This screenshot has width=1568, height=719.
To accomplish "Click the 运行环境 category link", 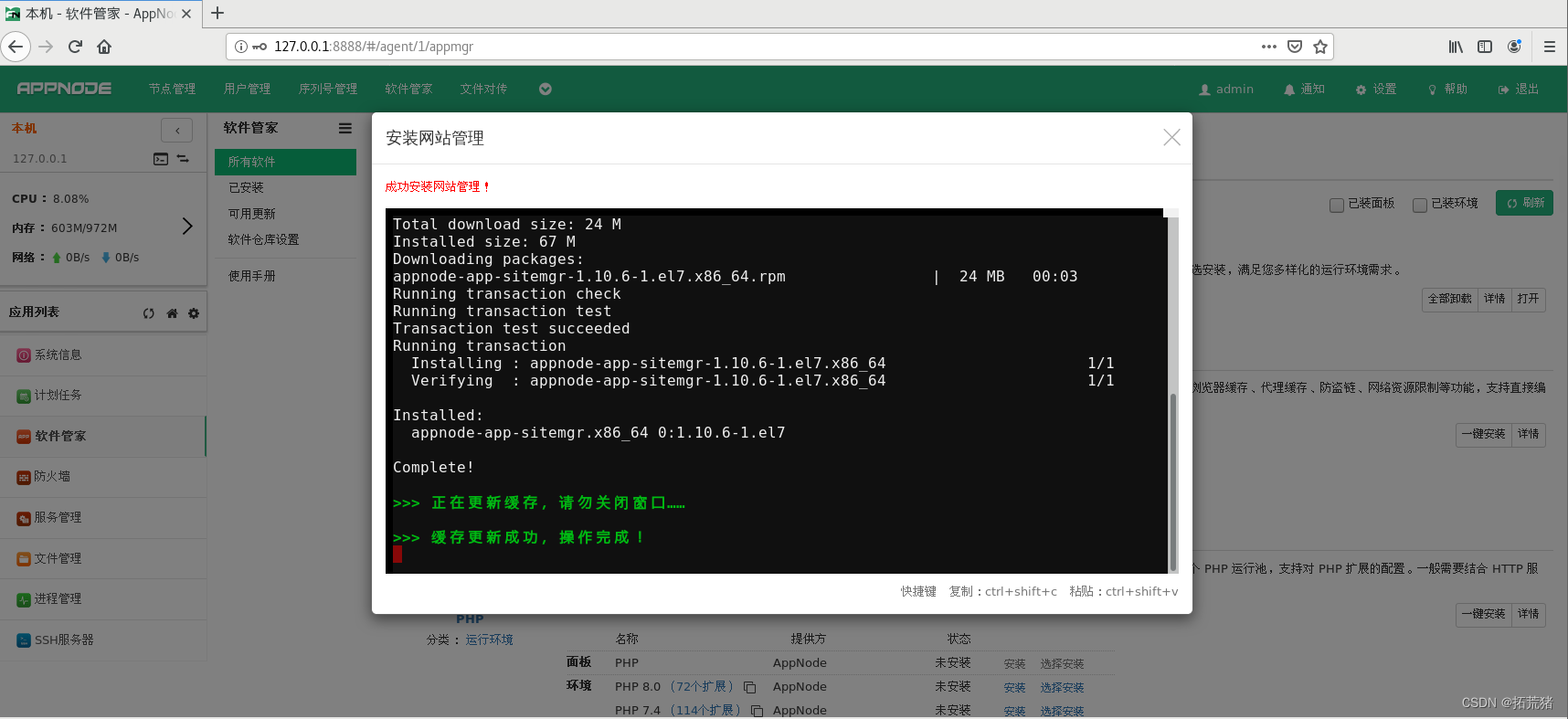I will coord(489,640).
